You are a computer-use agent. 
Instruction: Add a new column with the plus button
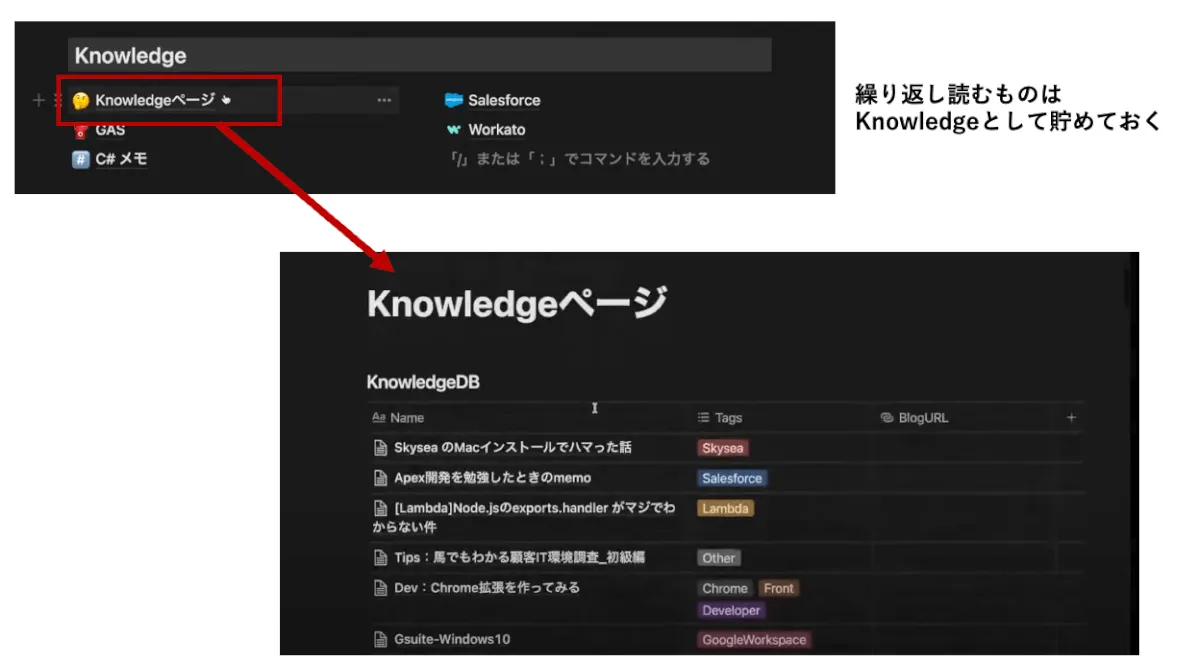click(1071, 418)
